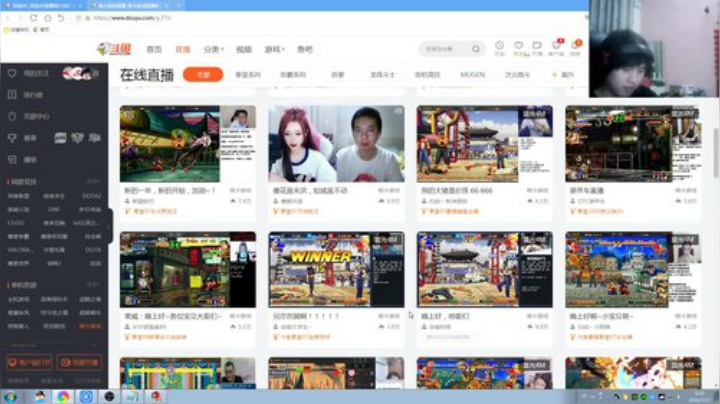The image size is (720, 404).
Task: Open the VALORA... link in sidebar
Action: coord(19,250)
